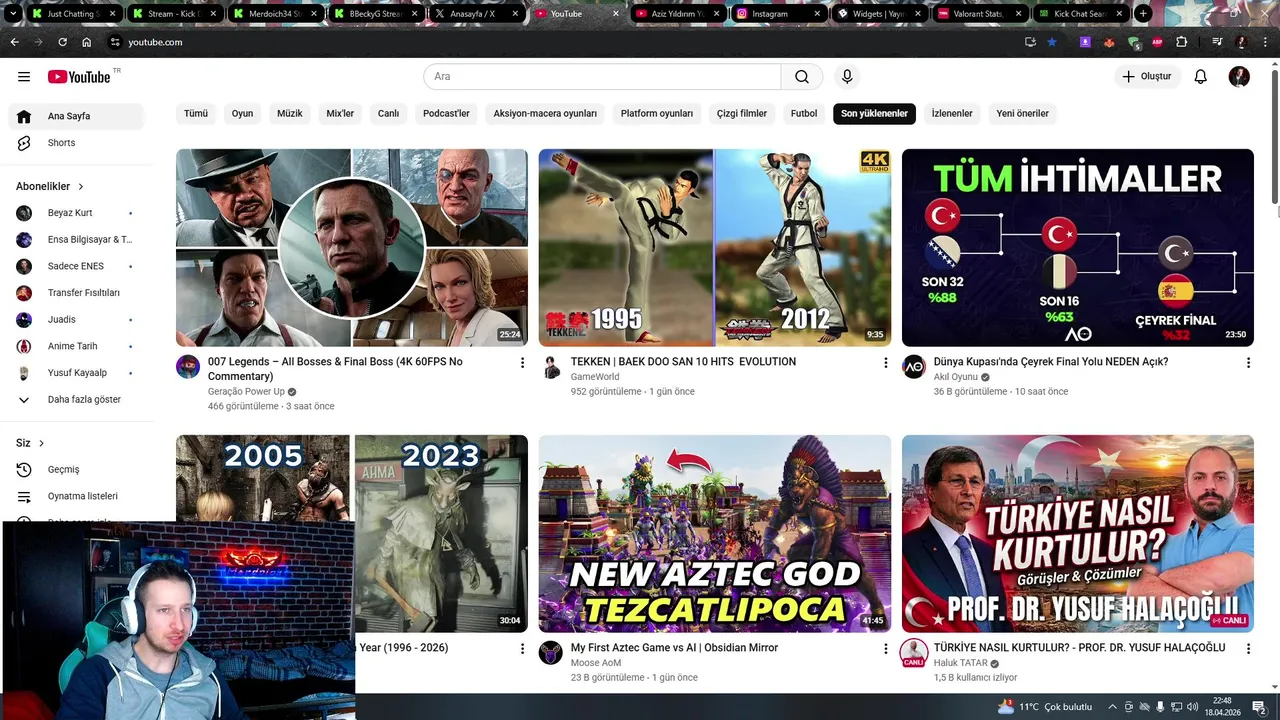Screen dimensions: 1280x720
Task: Open more options for 1996 - 2026 video
Action: pos(522,649)
